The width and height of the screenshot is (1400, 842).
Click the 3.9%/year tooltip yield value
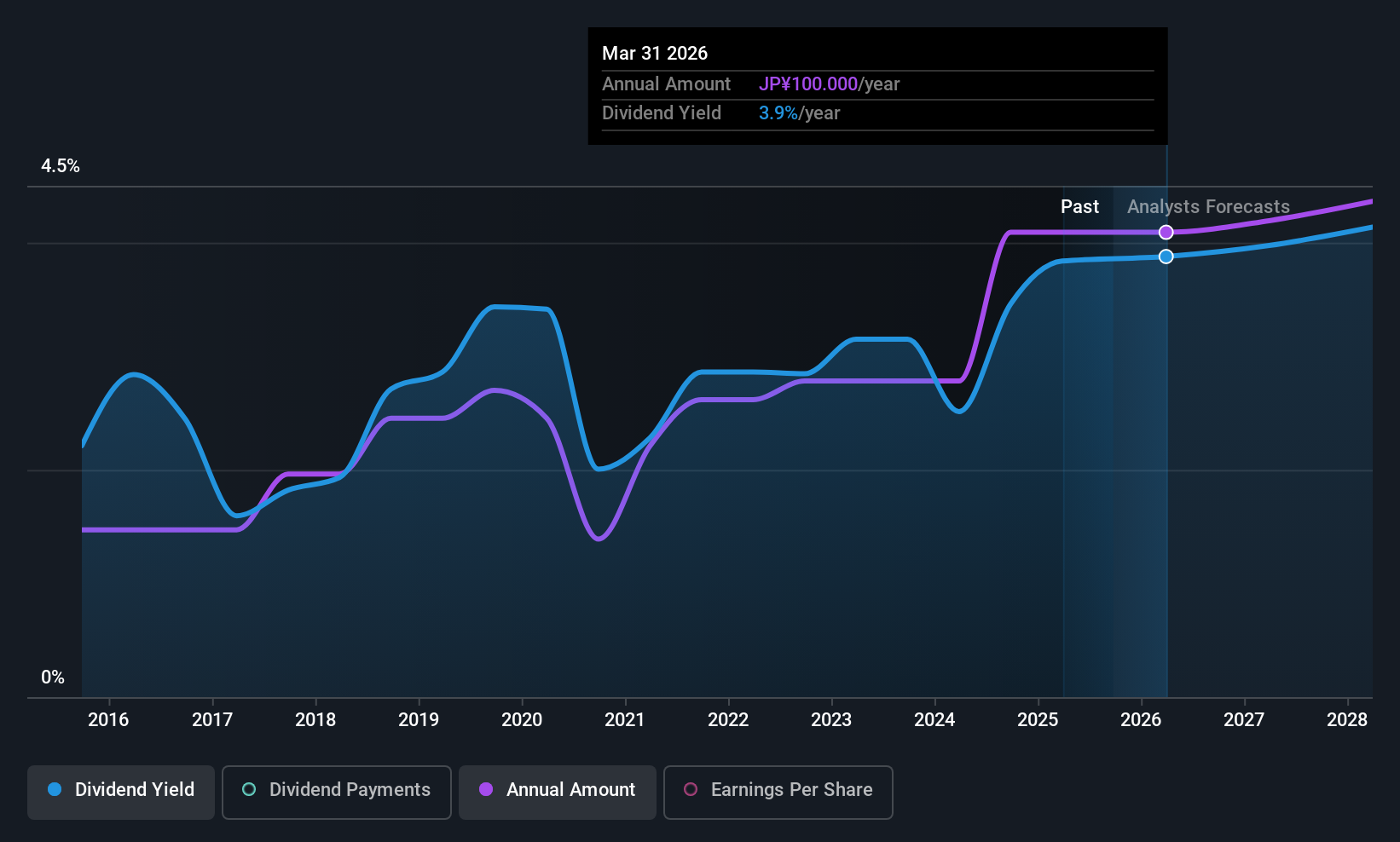pos(800,113)
